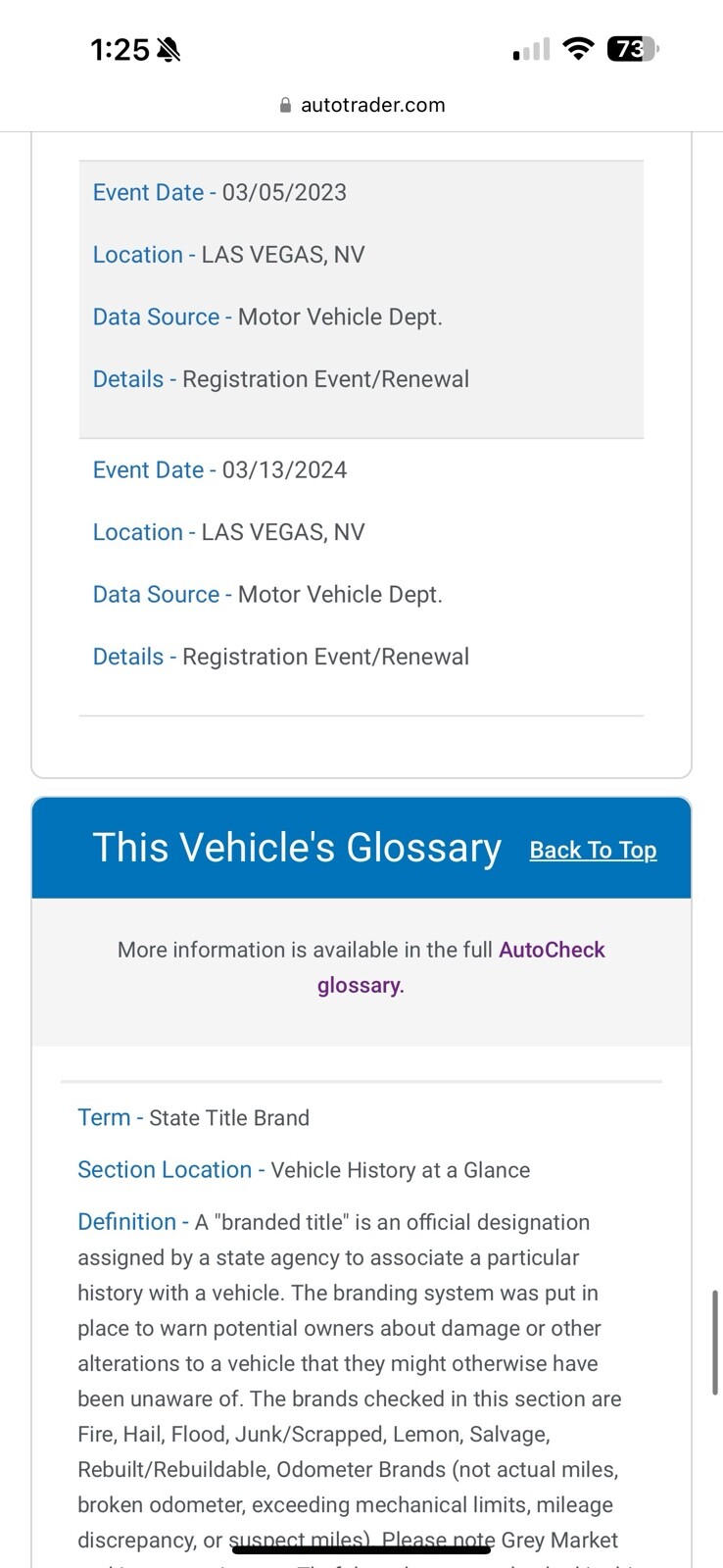Tap the lock icon beside autotrader.com

[x=285, y=105]
